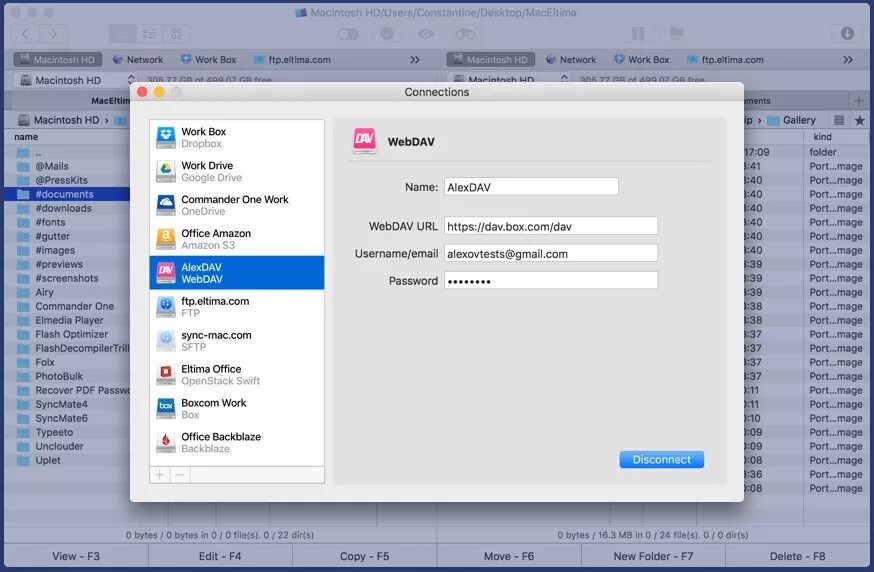Select the #documents folder
Viewport: 874px width, 572px height.
(67, 194)
